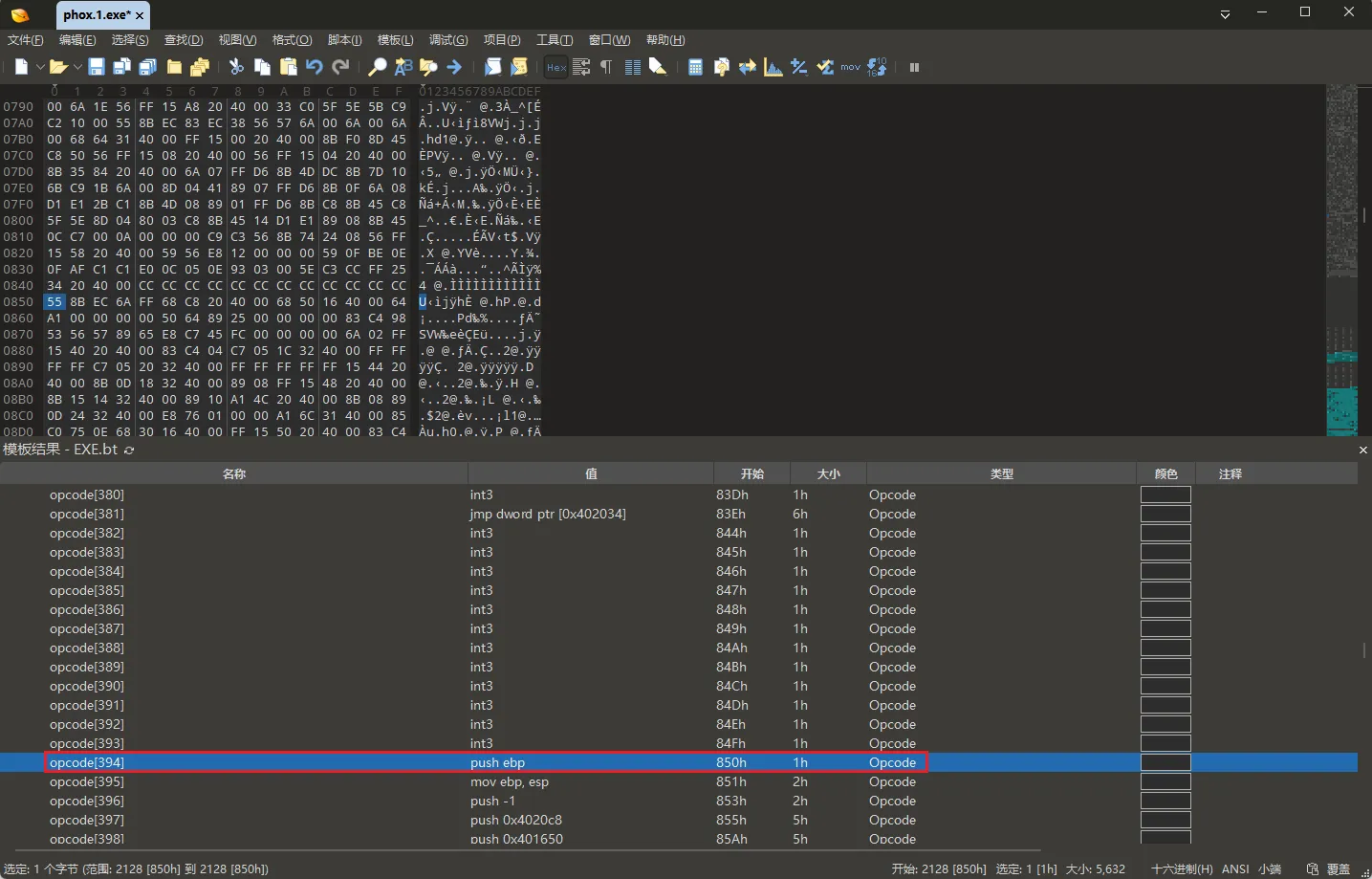Sort by 类型 column header
The image size is (1372, 879).
click(1002, 473)
